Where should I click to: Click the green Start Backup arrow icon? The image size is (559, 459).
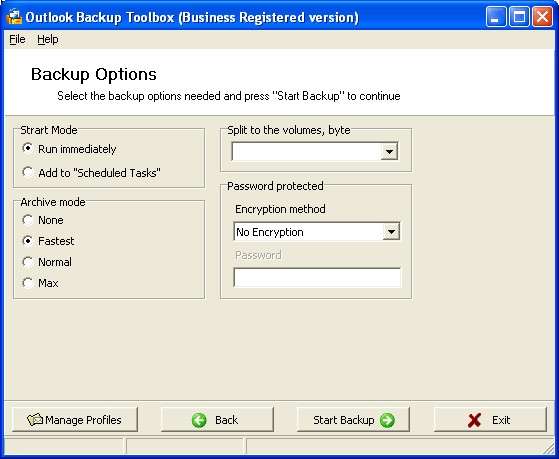[387, 420]
